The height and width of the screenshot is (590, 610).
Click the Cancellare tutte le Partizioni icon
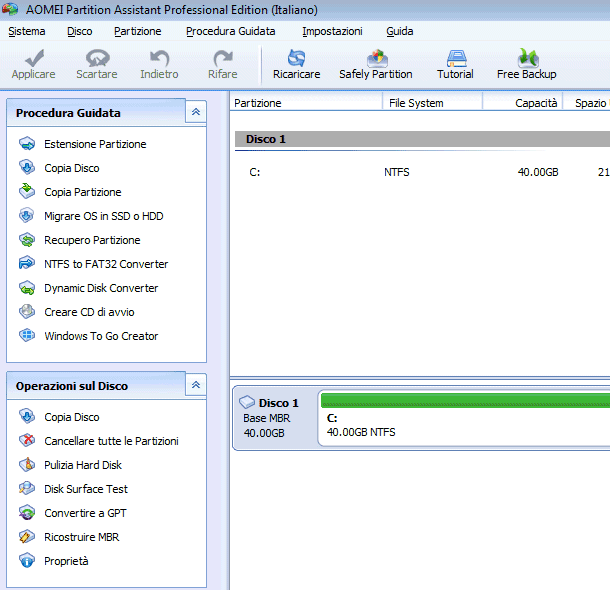27,440
